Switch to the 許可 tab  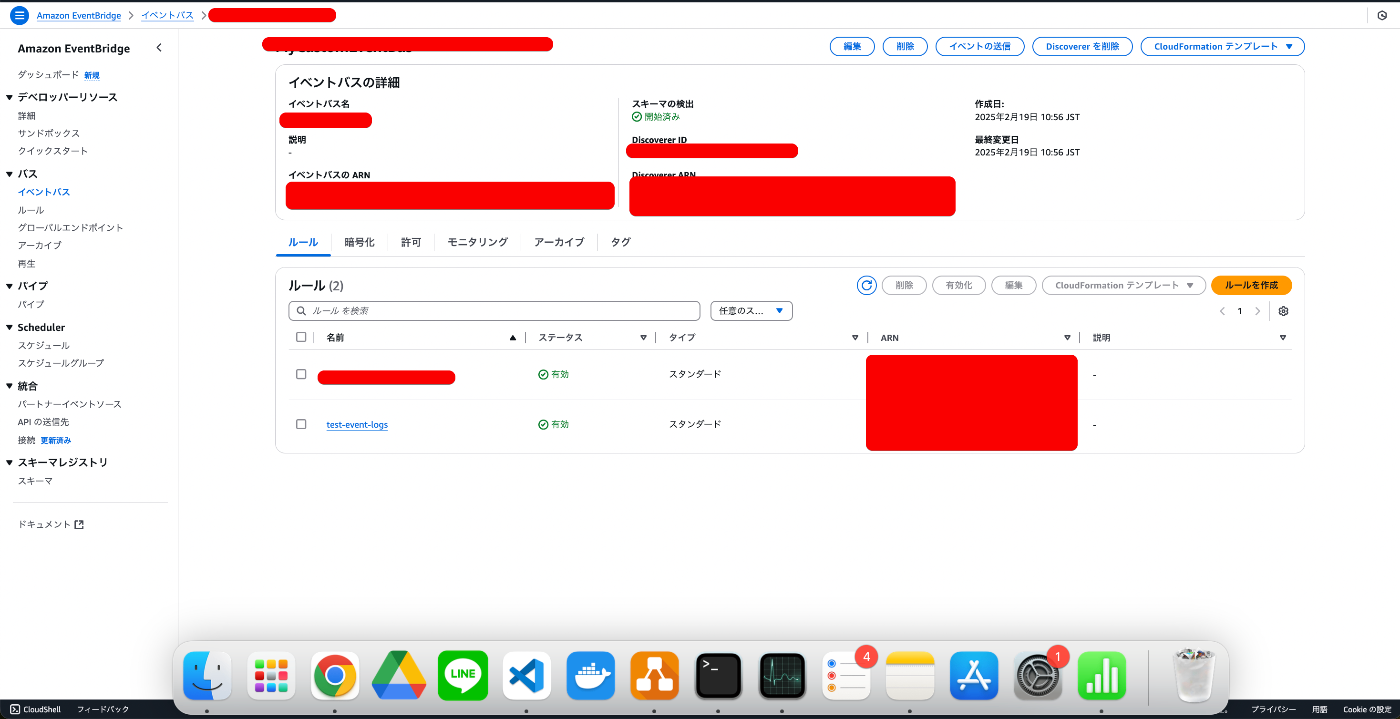point(411,242)
